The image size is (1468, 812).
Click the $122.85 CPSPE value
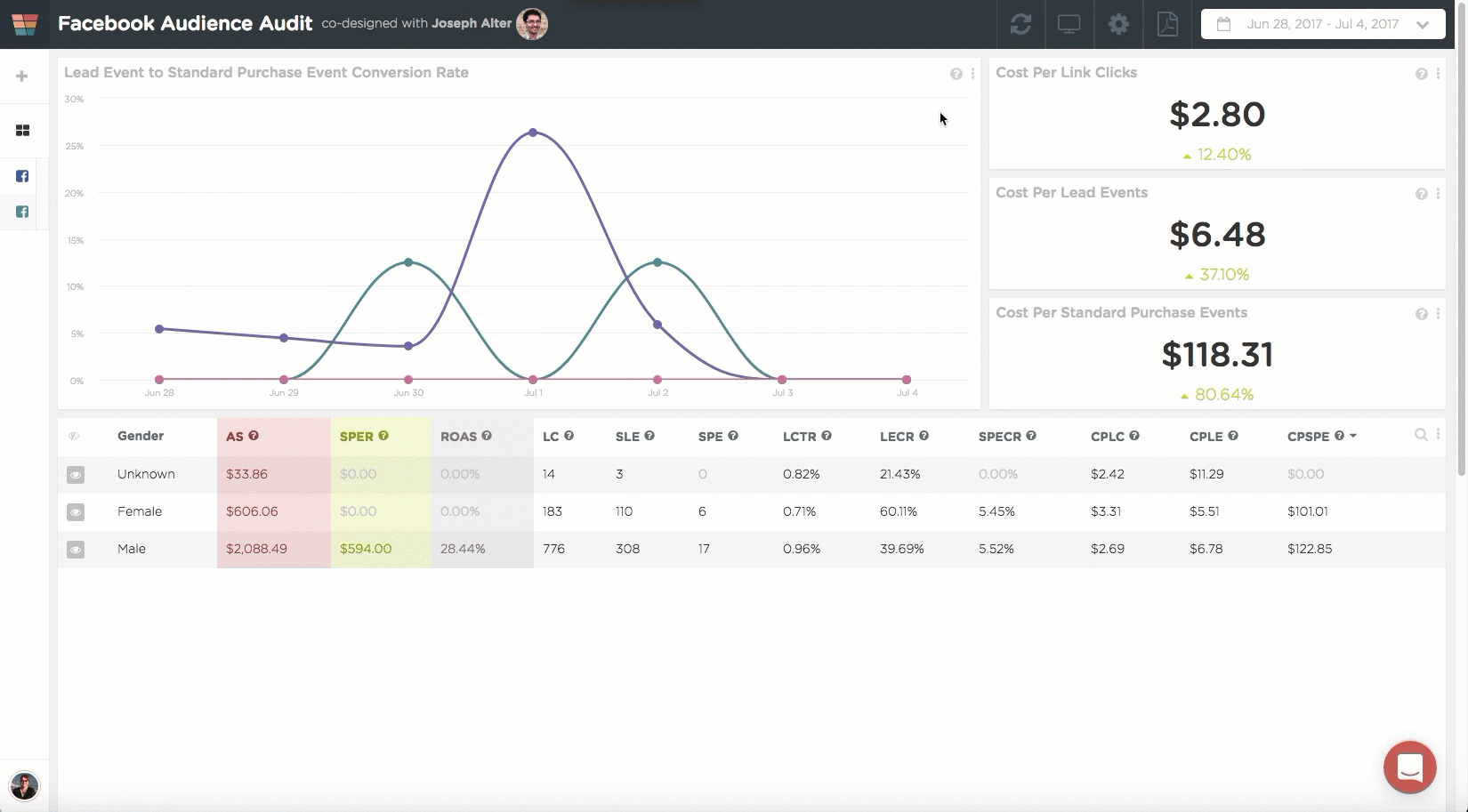tap(1310, 549)
